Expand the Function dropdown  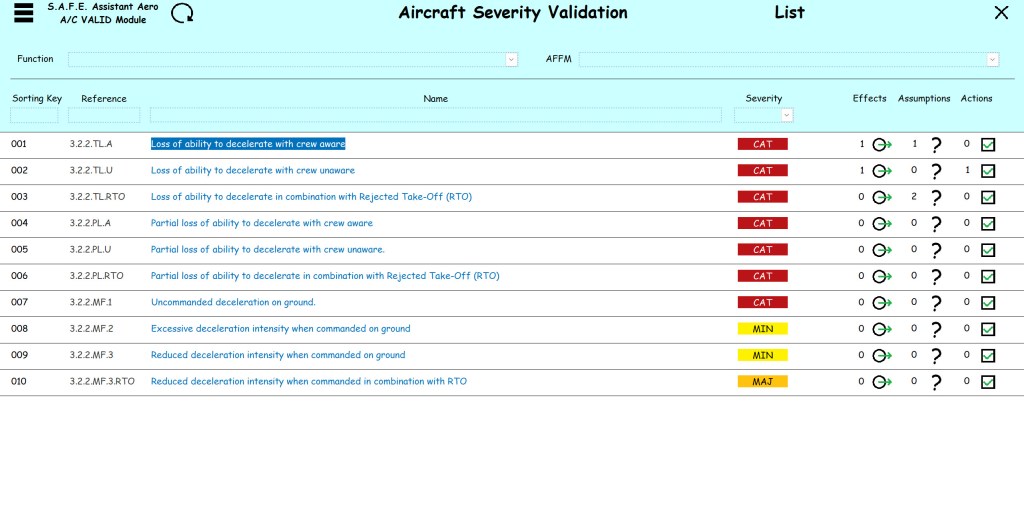[x=511, y=60]
